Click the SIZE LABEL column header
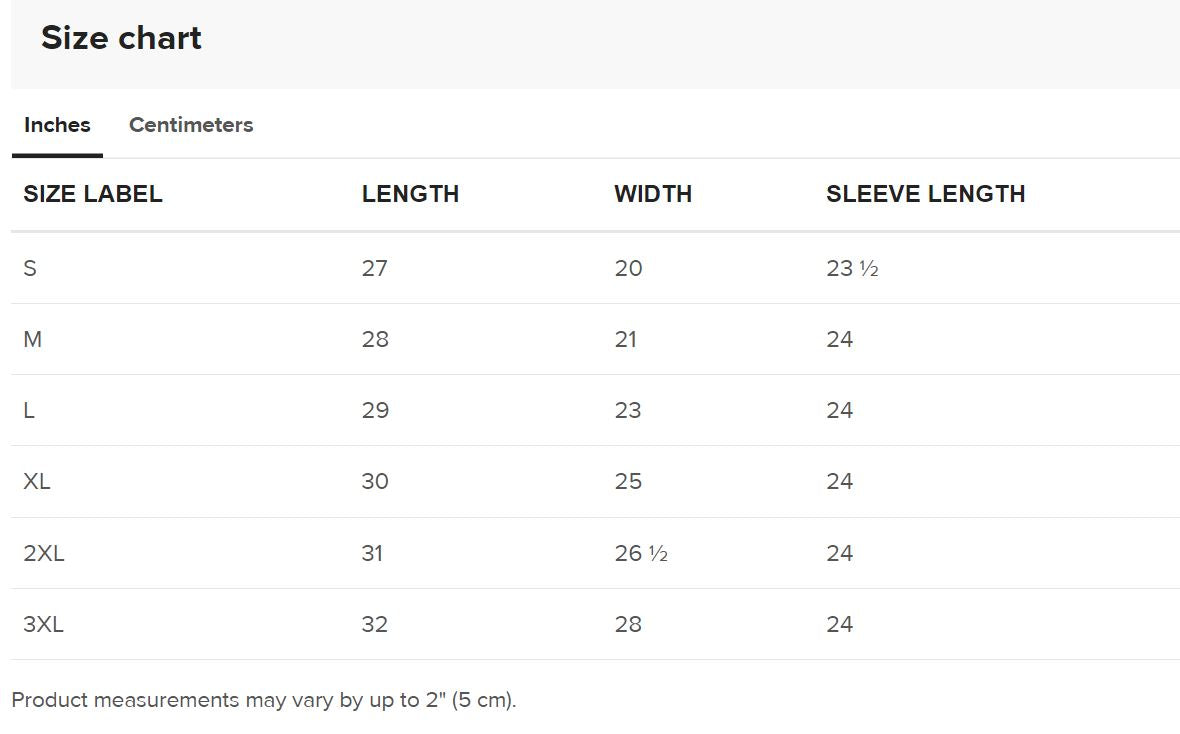This screenshot has width=1180, height=734. pos(93,194)
